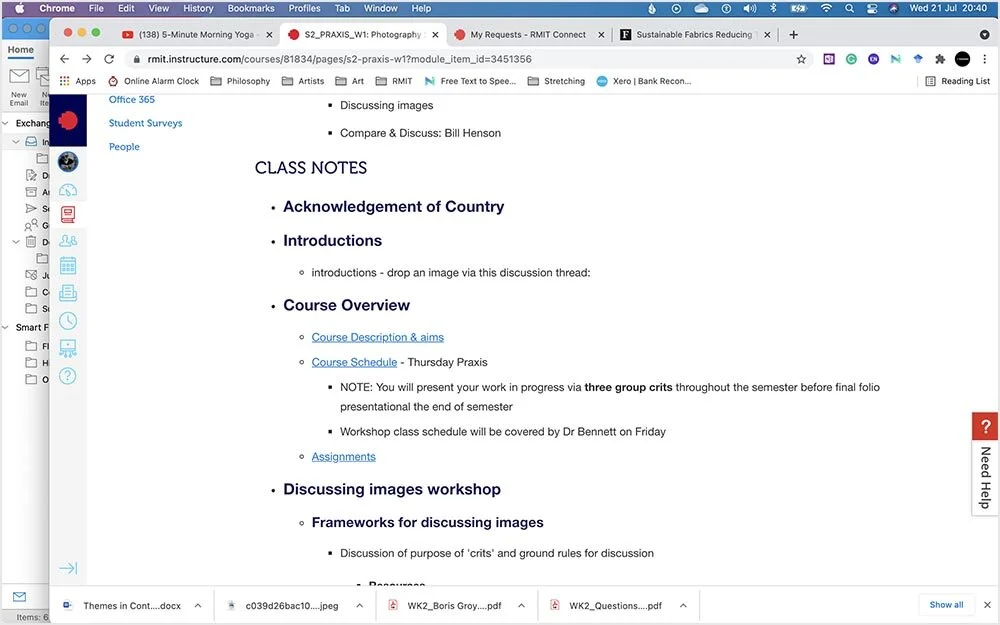Open the Chrome three-dot menu

(985, 59)
